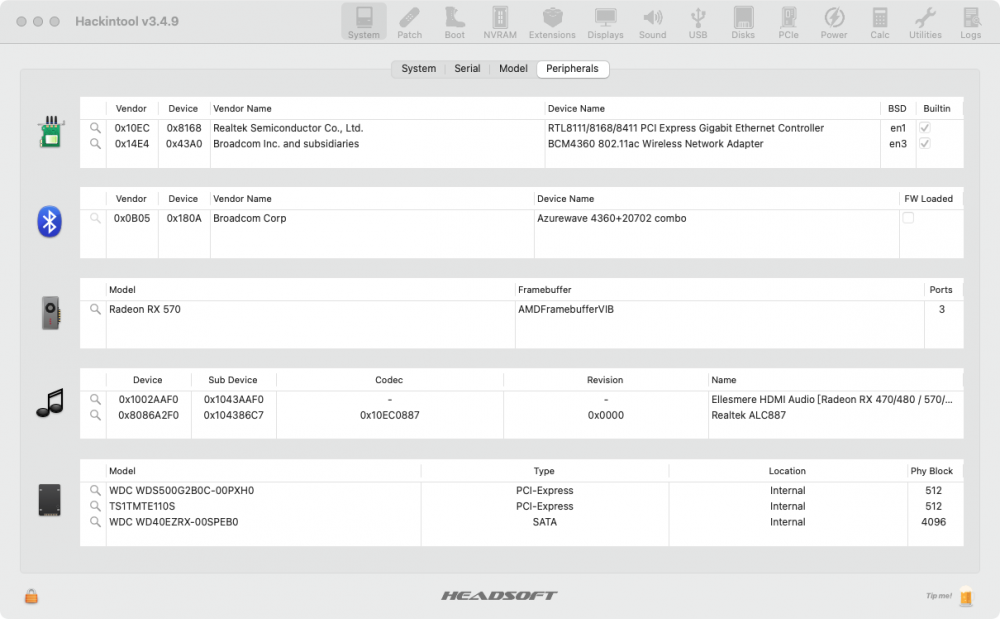Image resolution: width=1000 pixels, height=619 pixels.
Task: Select the NVRAM toolbar icon
Action: [x=500, y=23]
